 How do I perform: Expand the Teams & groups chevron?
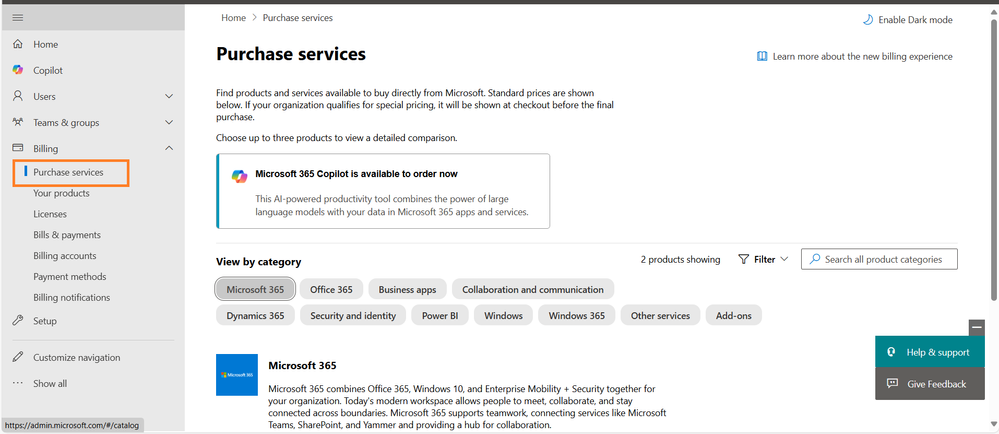(x=169, y=122)
